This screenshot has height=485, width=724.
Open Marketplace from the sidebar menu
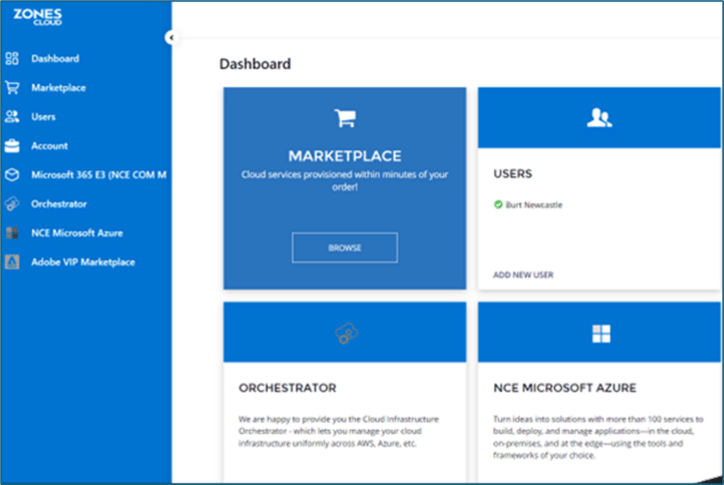[58, 88]
